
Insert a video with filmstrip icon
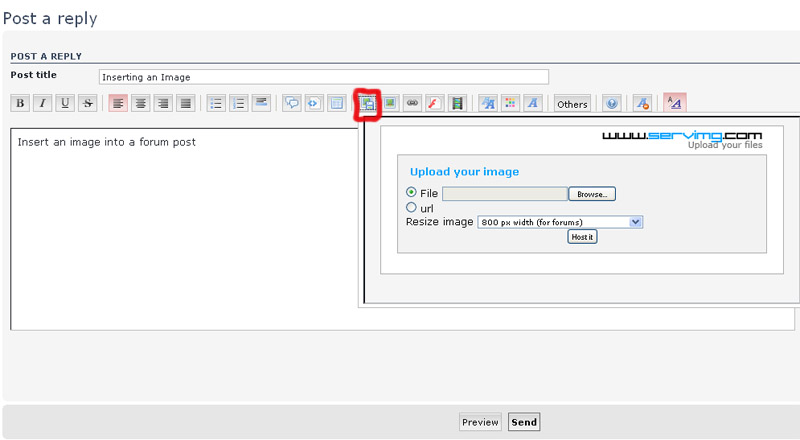click(458, 104)
